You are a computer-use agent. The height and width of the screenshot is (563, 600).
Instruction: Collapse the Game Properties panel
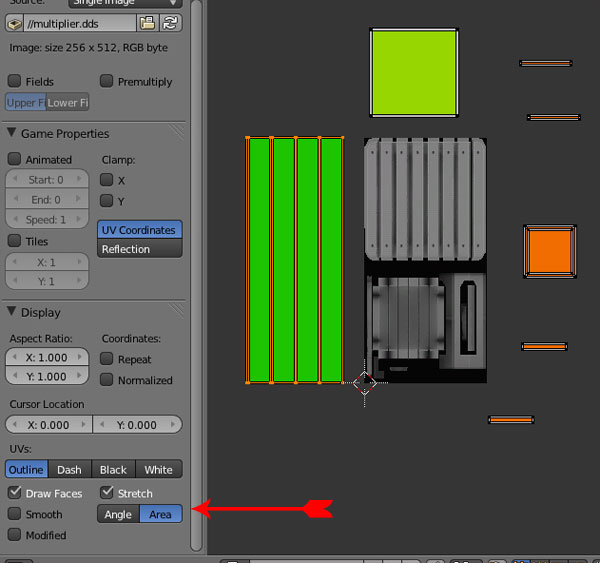click(x=12, y=134)
